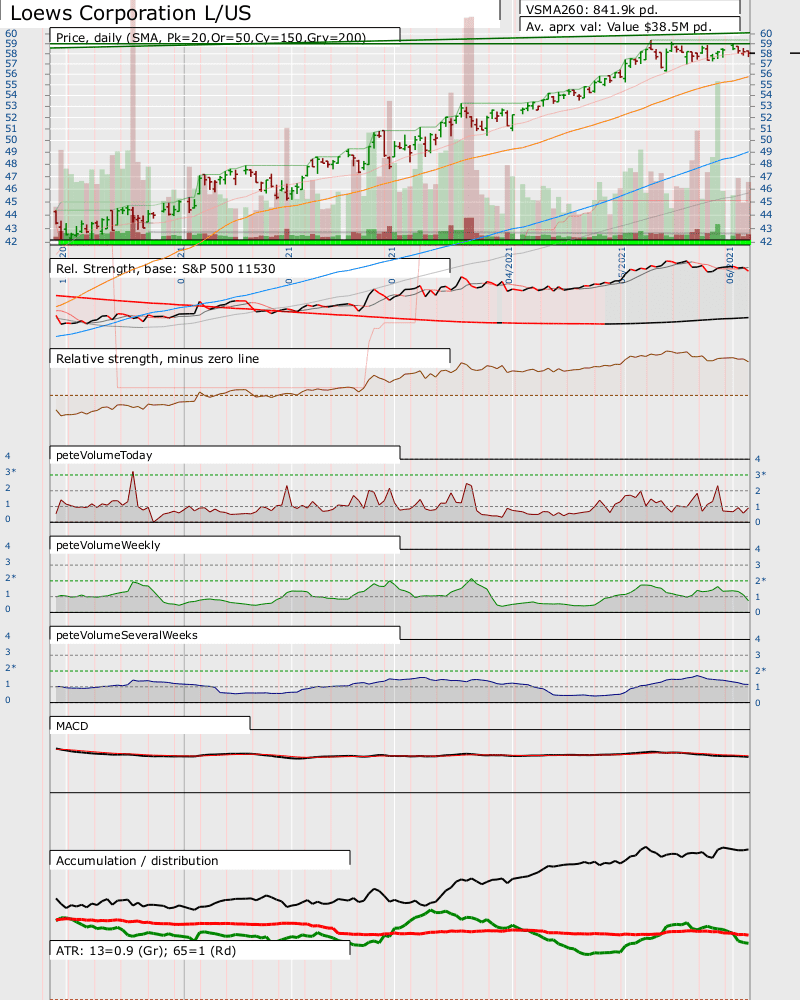The width and height of the screenshot is (800, 1000).
Task: Select the VSMA260: 841.9k pd. readout
Action: pyautogui.click(x=591, y=10)
